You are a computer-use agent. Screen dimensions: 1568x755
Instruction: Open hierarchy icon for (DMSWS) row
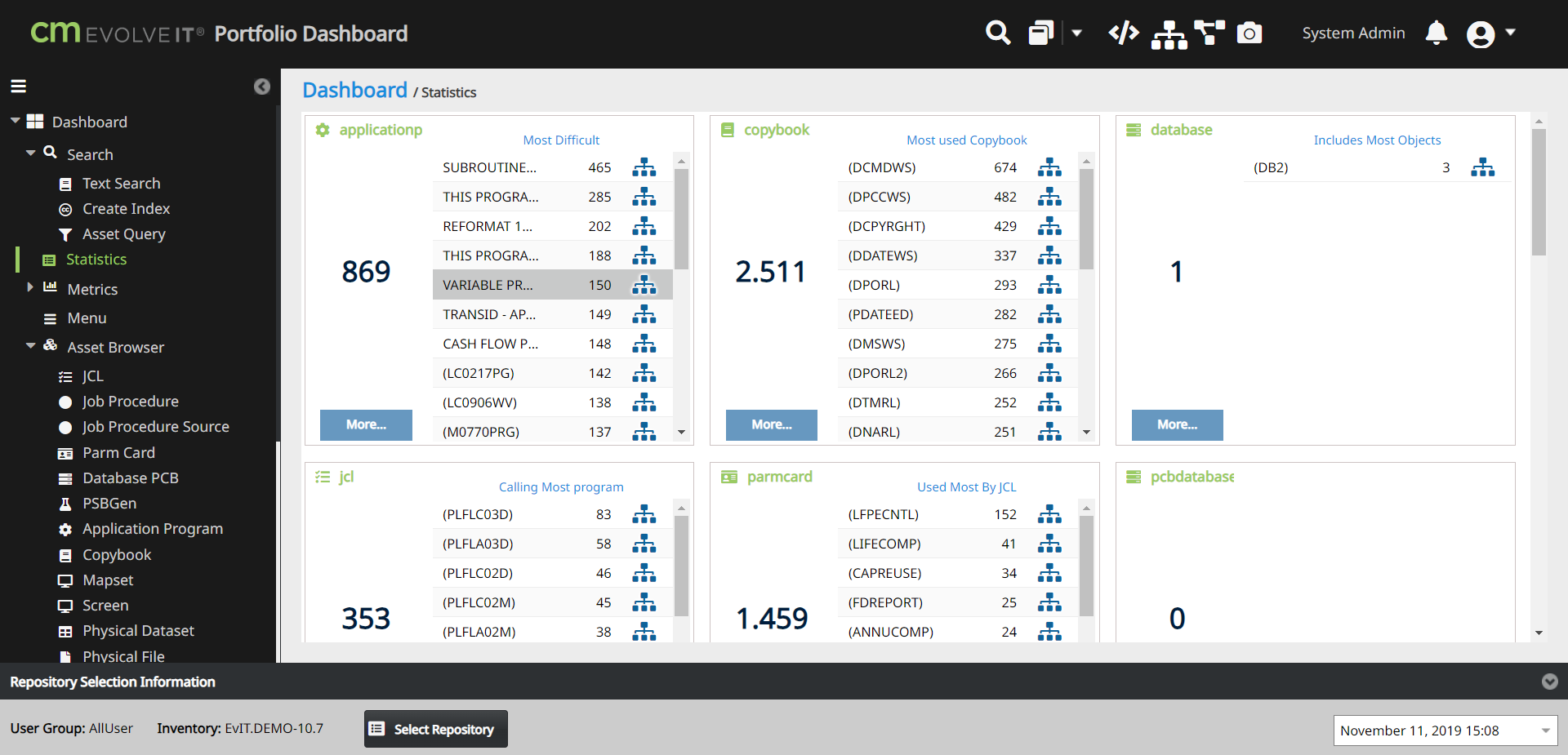point(1049,344)
